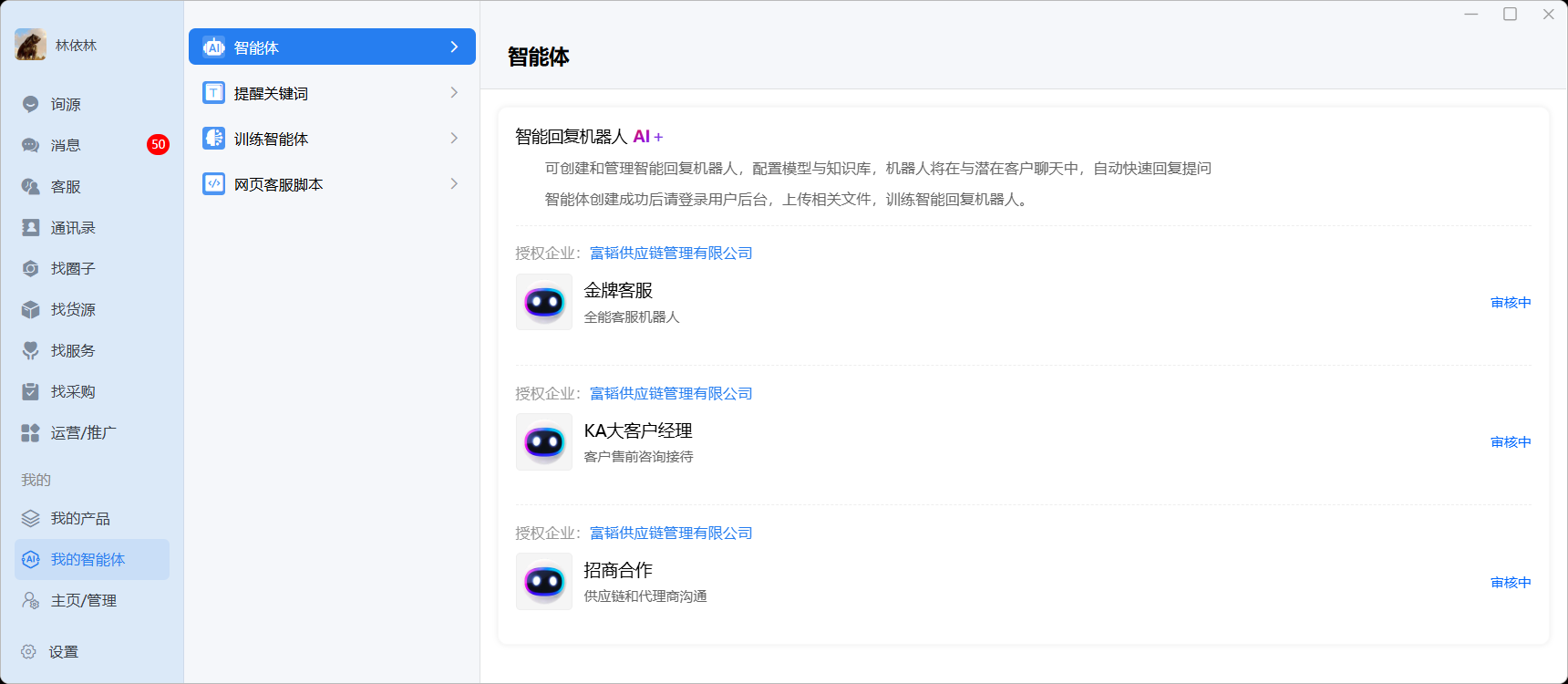Go to 消息 in sidebar
This screenshot has height=684, width=1568.
point(92,145)
